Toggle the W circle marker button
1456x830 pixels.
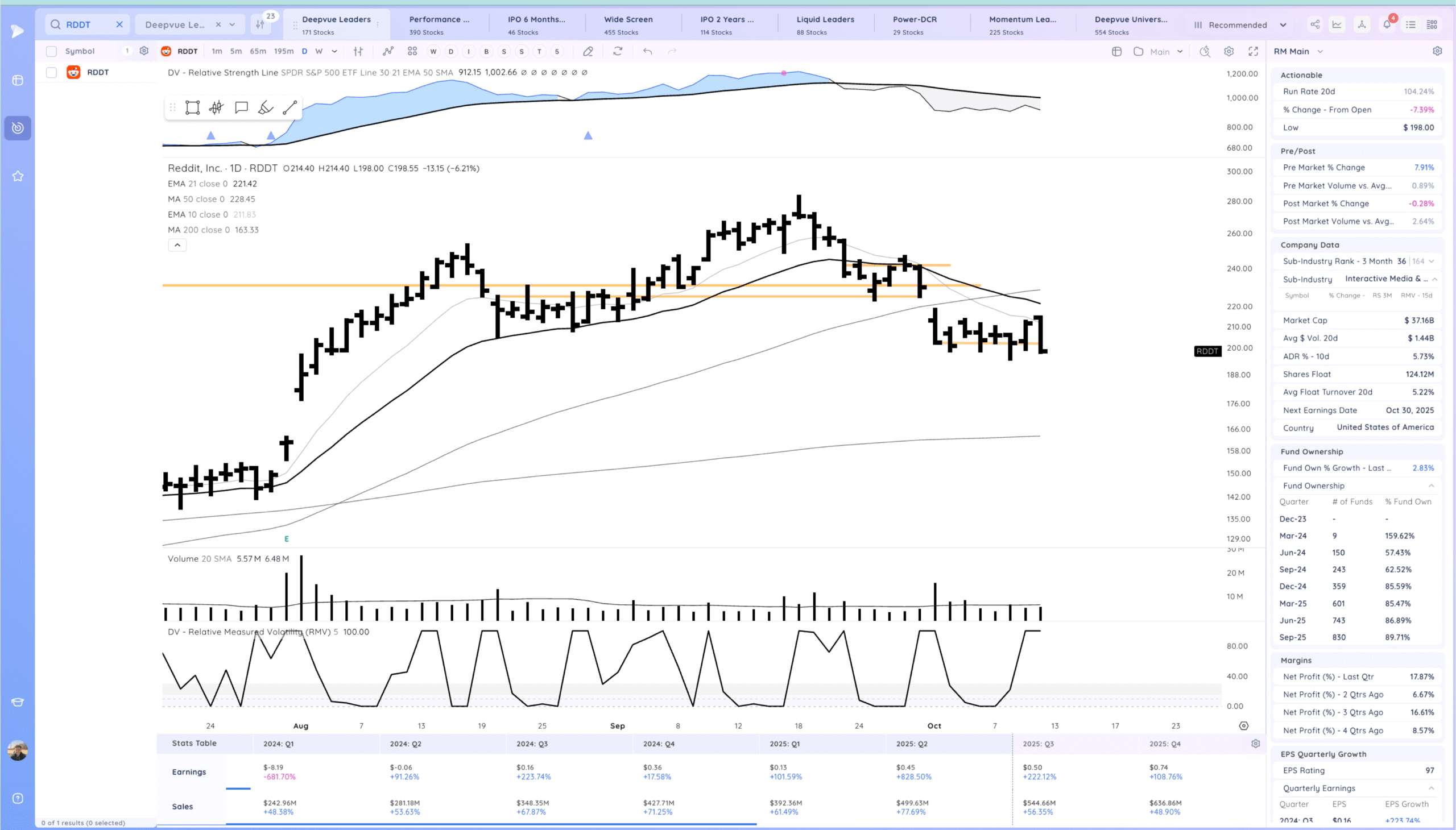[x=433, y=51]
